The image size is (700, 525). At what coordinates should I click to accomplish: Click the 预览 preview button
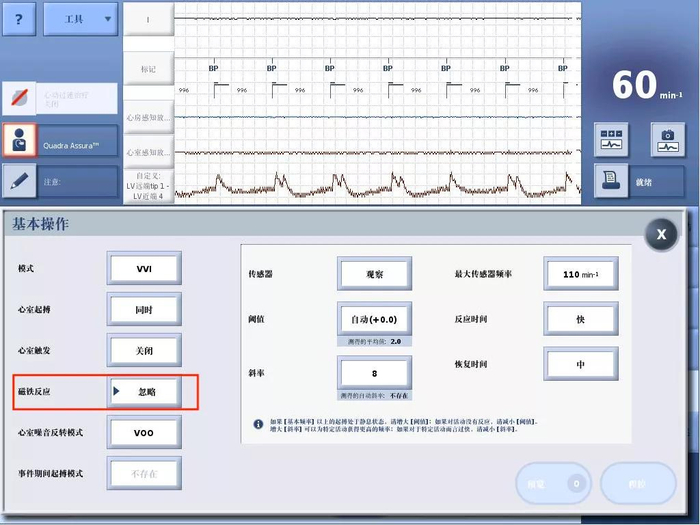(554, 483)
